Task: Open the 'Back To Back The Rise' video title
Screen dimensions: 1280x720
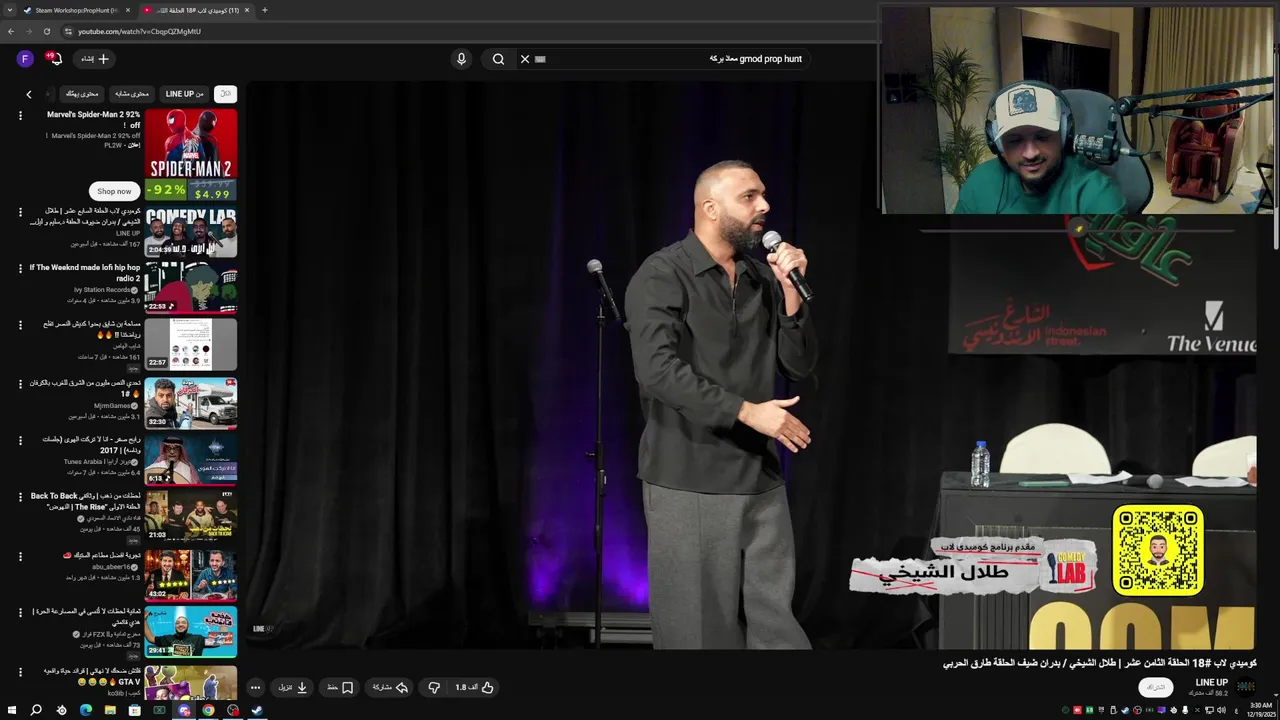Action: [86, 501]
